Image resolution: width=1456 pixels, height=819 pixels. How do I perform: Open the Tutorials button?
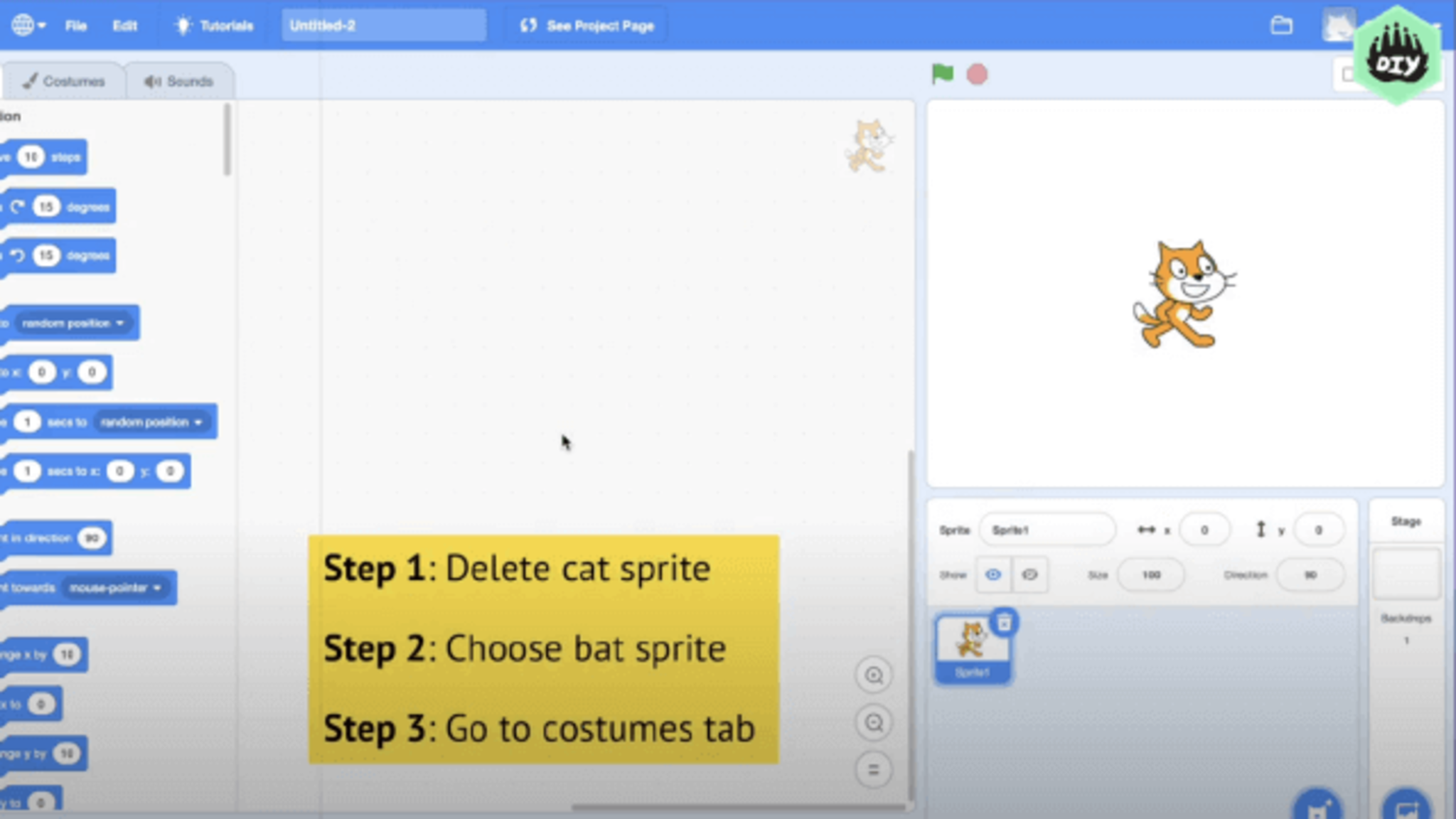[214, 26]
